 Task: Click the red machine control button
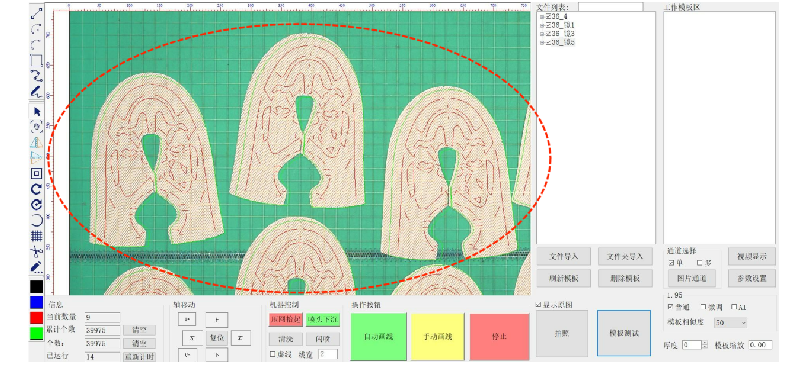[285, 319]
